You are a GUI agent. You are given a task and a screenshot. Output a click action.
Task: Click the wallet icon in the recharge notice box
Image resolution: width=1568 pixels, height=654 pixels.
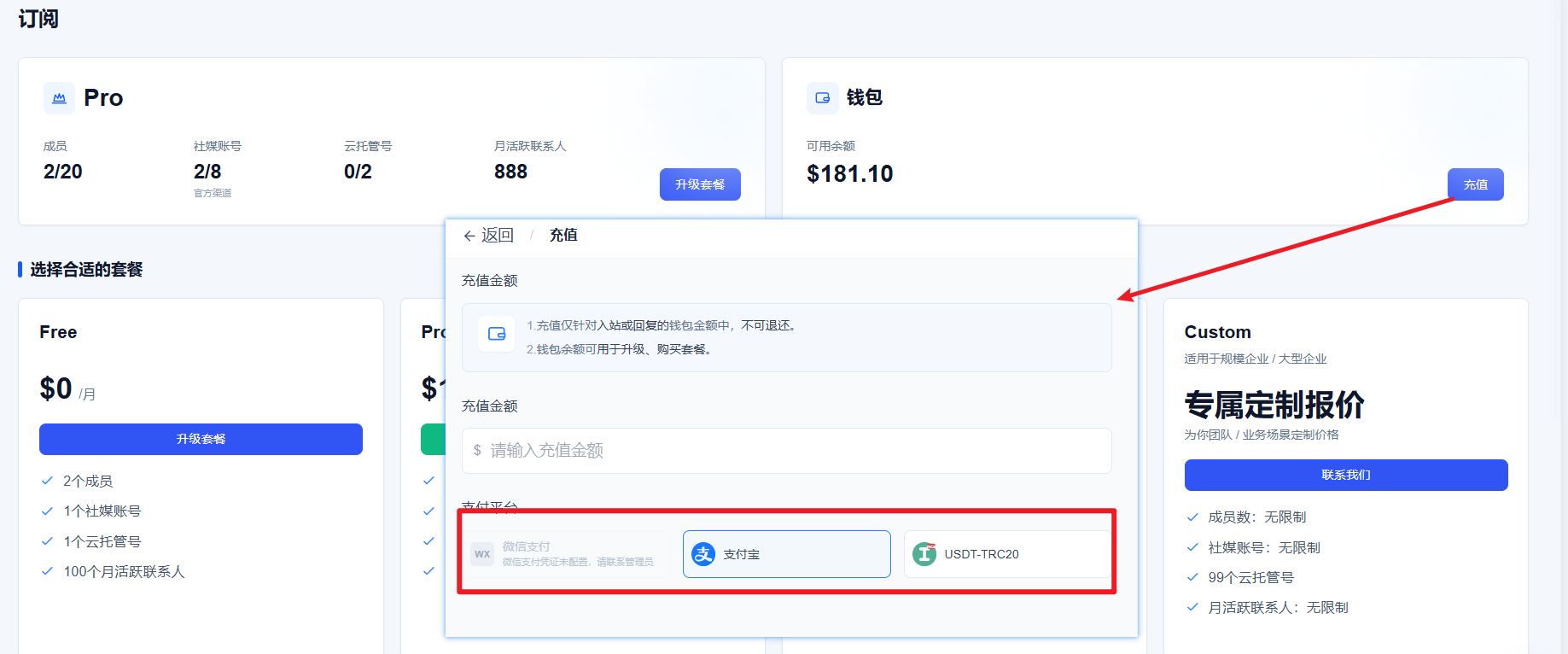point(497,334)
